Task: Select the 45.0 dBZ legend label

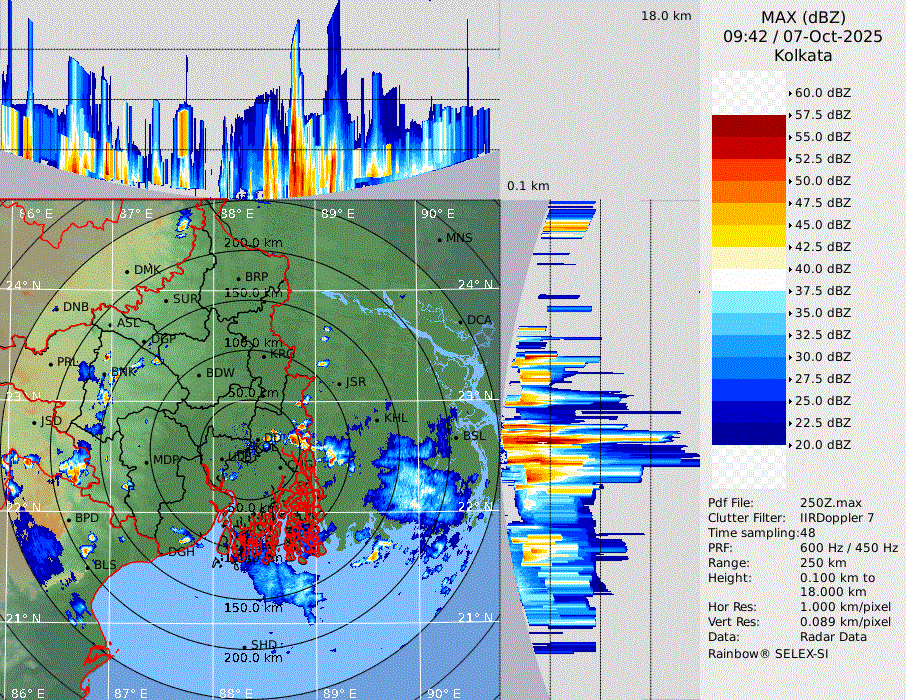Action: tap(822, 224)
